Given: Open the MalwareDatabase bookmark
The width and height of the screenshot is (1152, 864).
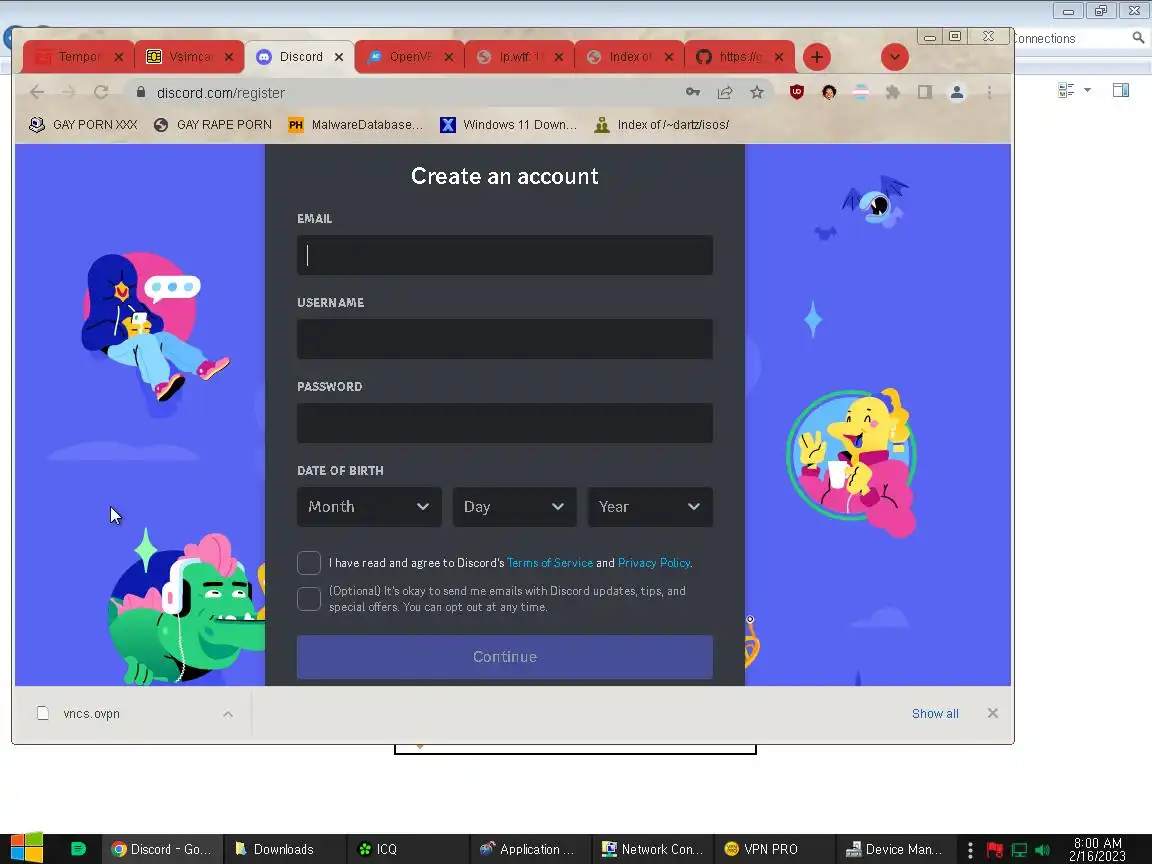Looking at the screenshot, I should pyautogui.click(x=356, y=125).
